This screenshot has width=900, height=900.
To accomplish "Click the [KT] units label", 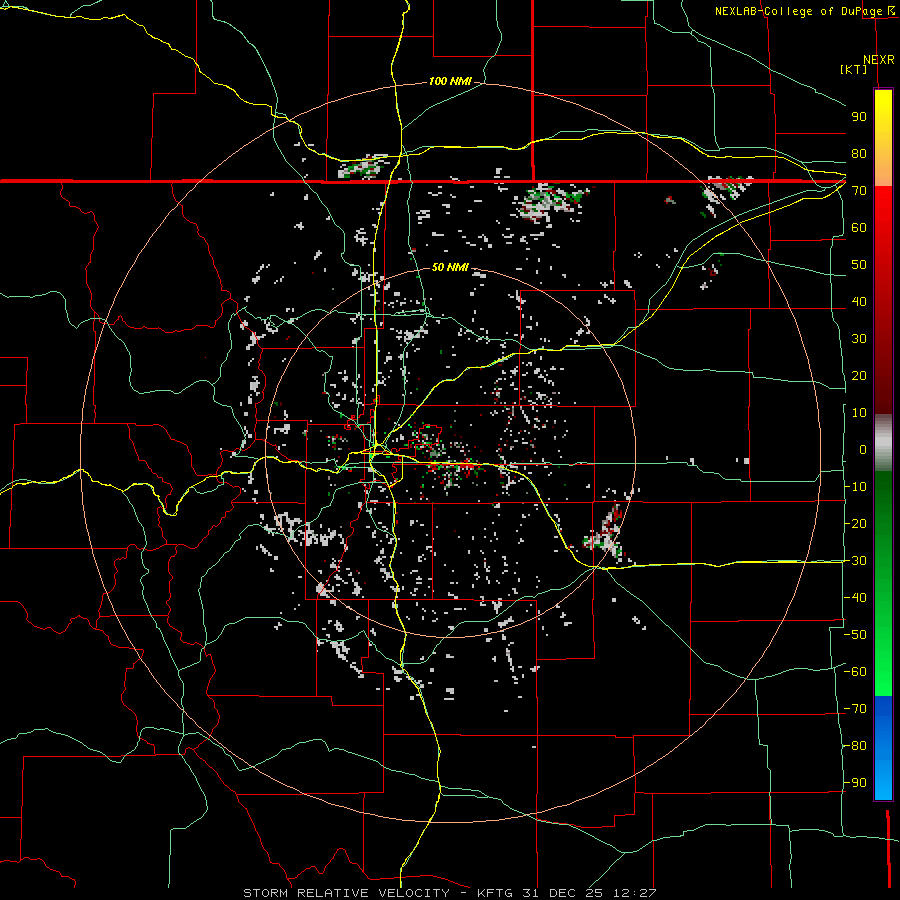I will click(x=853, y=69).
